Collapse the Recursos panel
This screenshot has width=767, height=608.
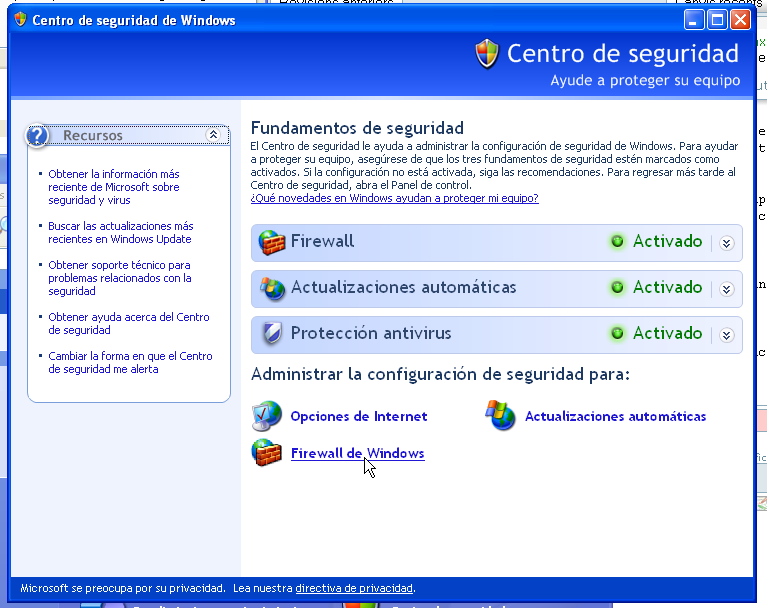point(212,135)
